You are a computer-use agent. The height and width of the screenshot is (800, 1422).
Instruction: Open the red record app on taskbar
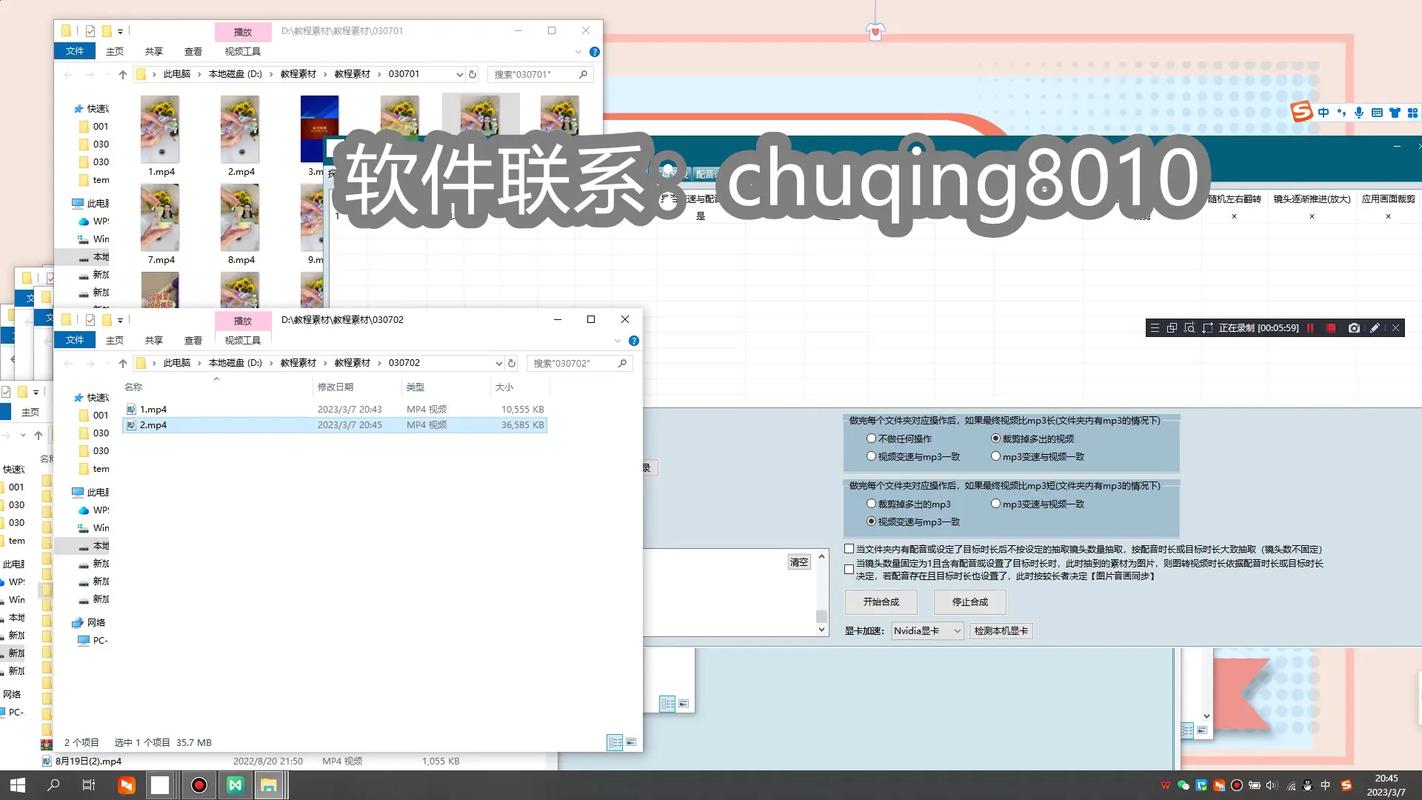[x=199, y=785]
